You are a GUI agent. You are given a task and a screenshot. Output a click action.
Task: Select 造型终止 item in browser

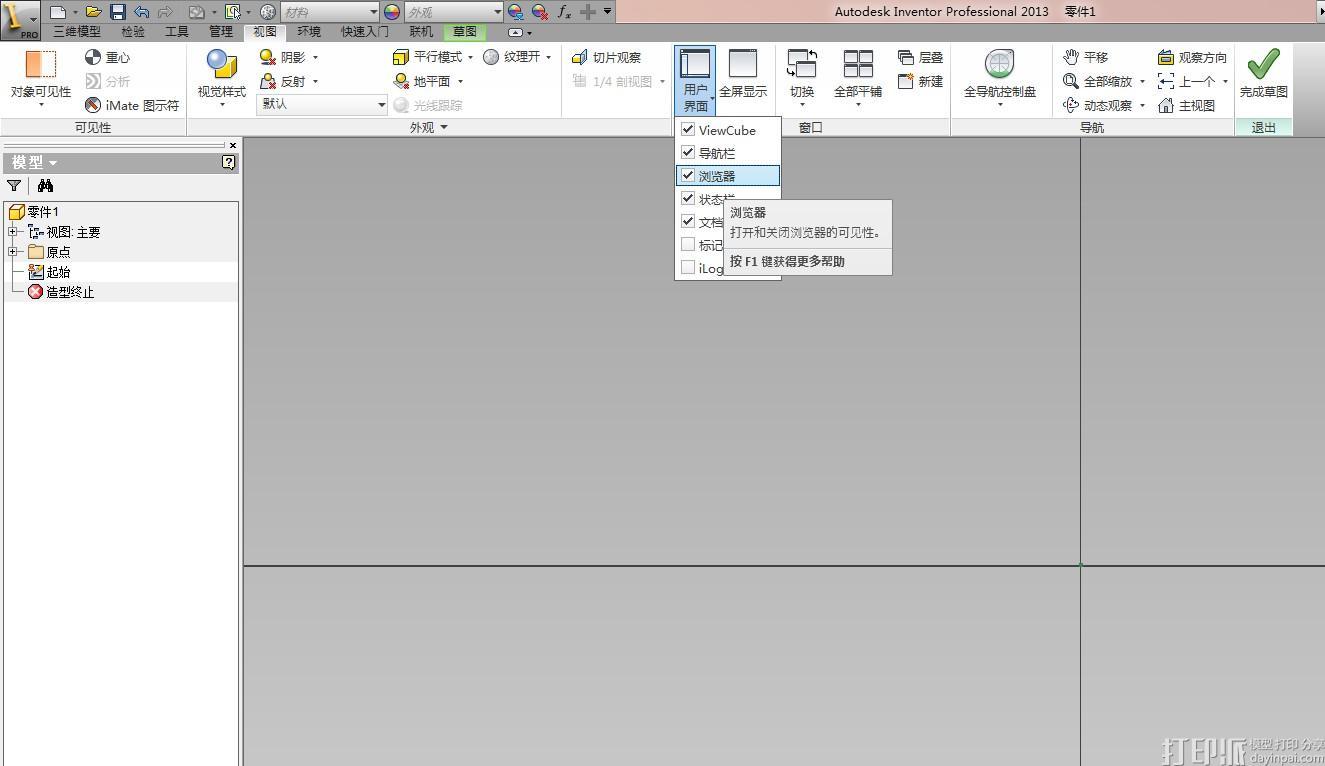point(69,292)
